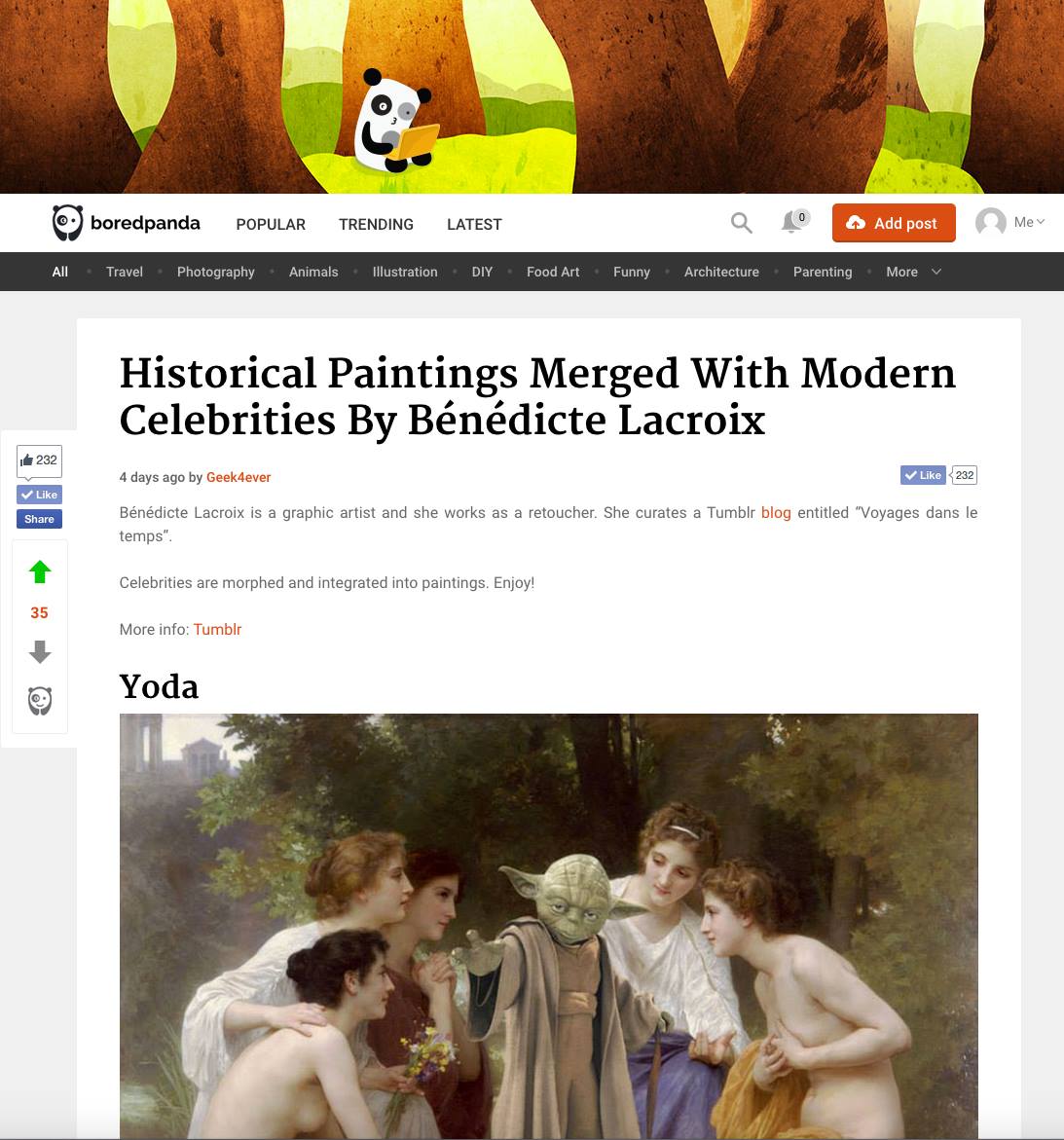Click the user avatar icon
The width and height of the screenshot is (1064, 1140).
pos(991,223)
